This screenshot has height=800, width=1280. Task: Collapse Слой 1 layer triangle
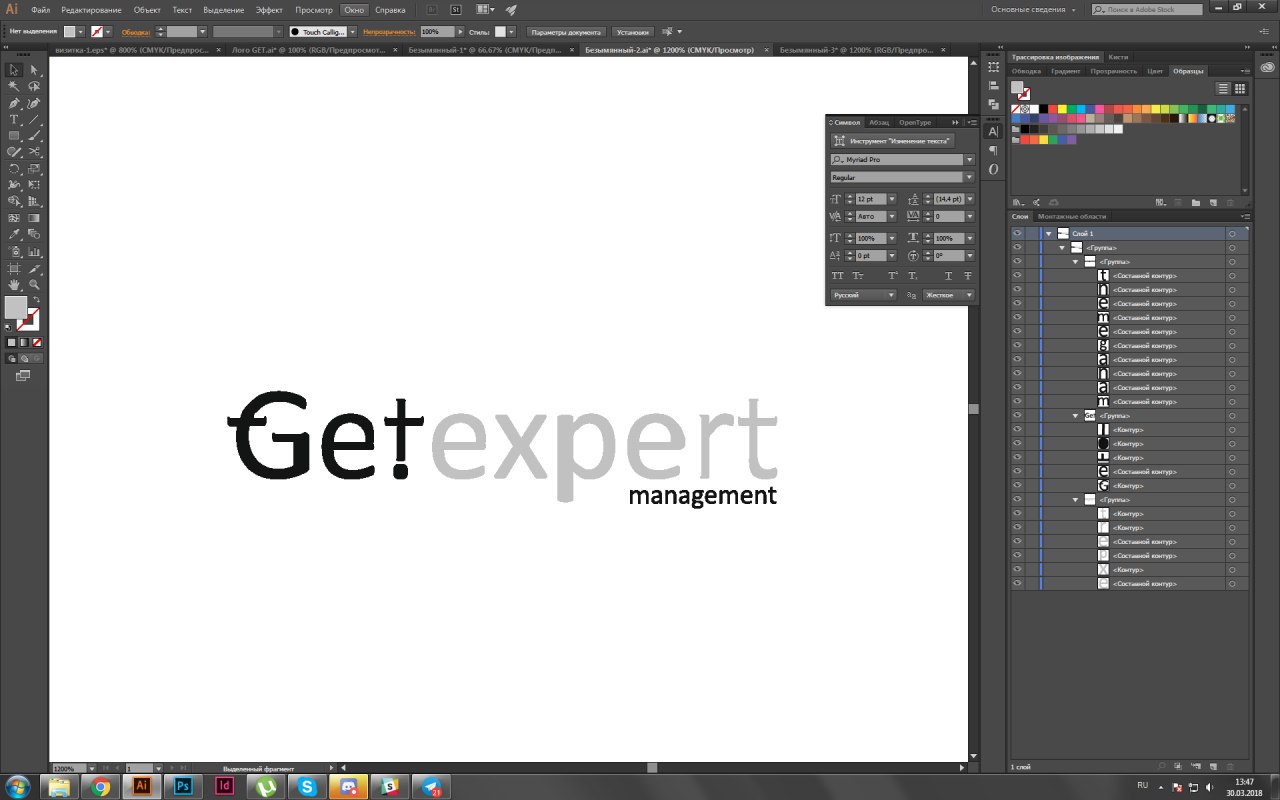1049,233
